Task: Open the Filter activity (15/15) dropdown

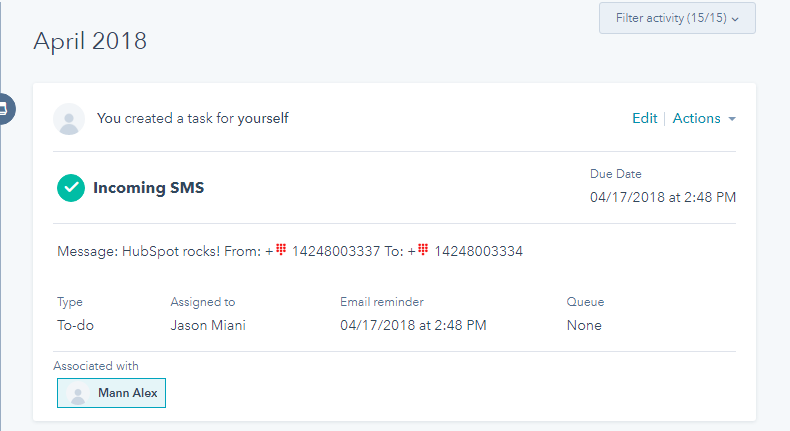Action: 677,18
